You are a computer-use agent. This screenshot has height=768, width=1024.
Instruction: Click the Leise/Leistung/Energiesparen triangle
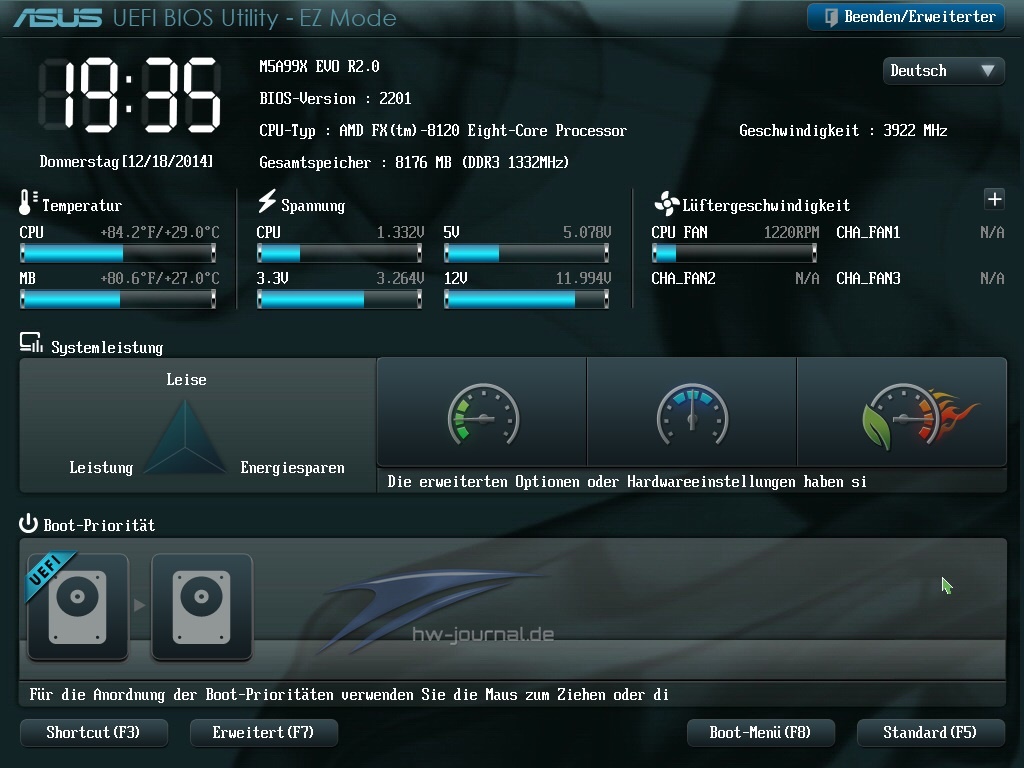click(185, 438)
